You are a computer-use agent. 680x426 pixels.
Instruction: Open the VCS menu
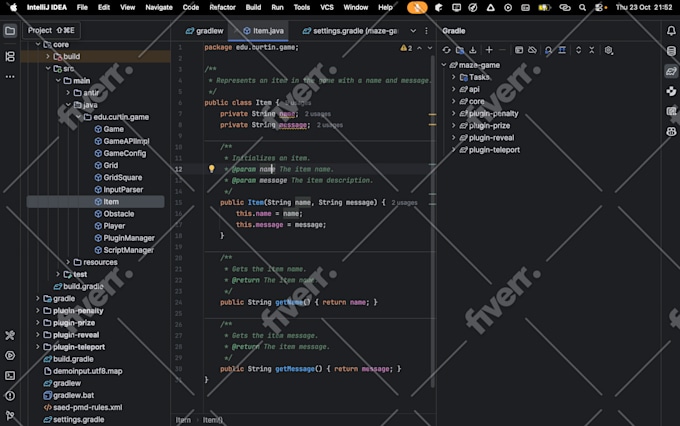tap(327, 7)
